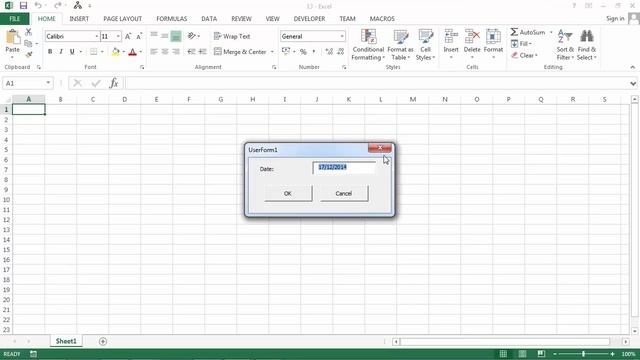Toggle Bold formatting

[50, 51]
